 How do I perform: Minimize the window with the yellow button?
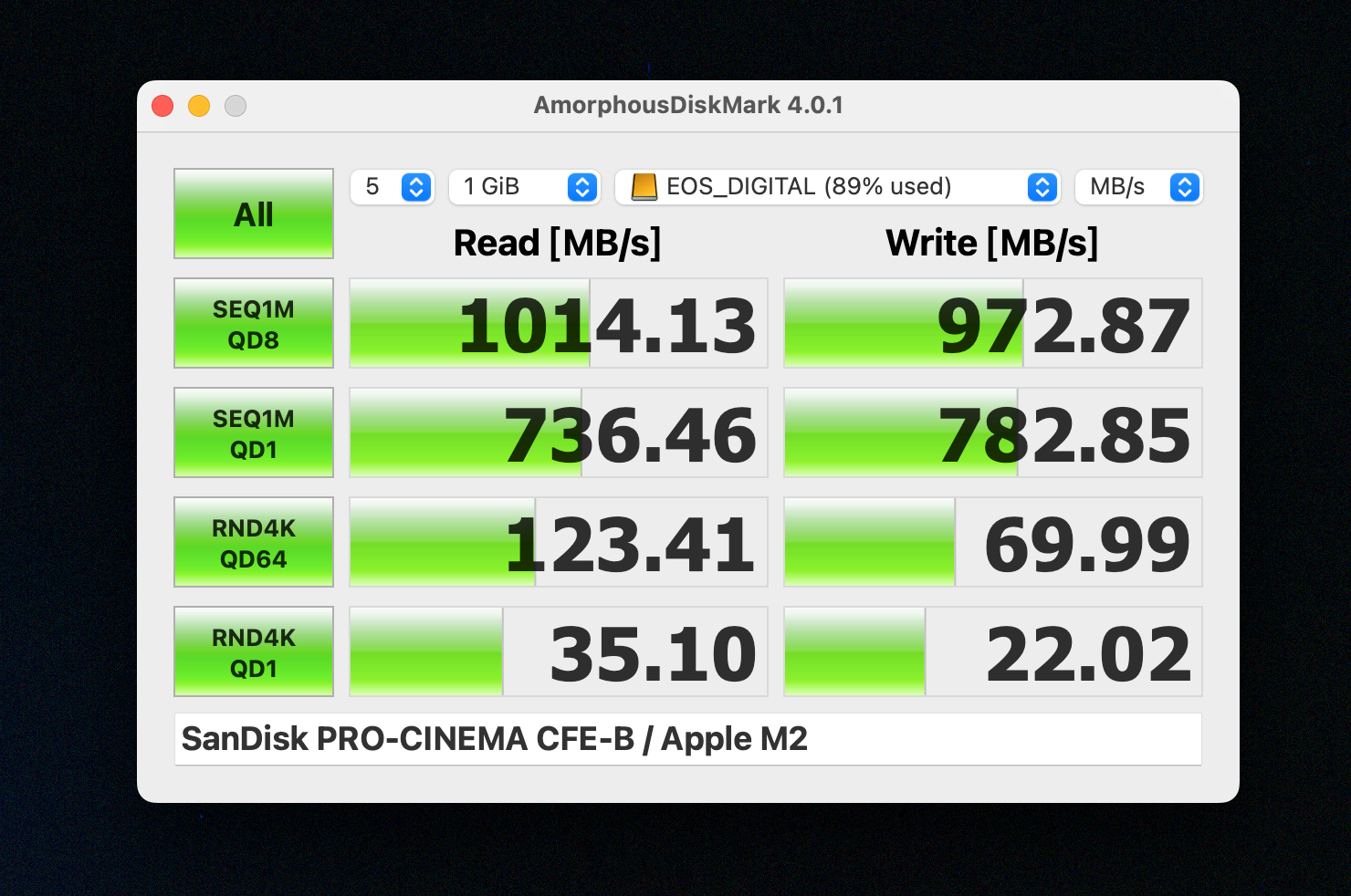(x=199, y=106)
